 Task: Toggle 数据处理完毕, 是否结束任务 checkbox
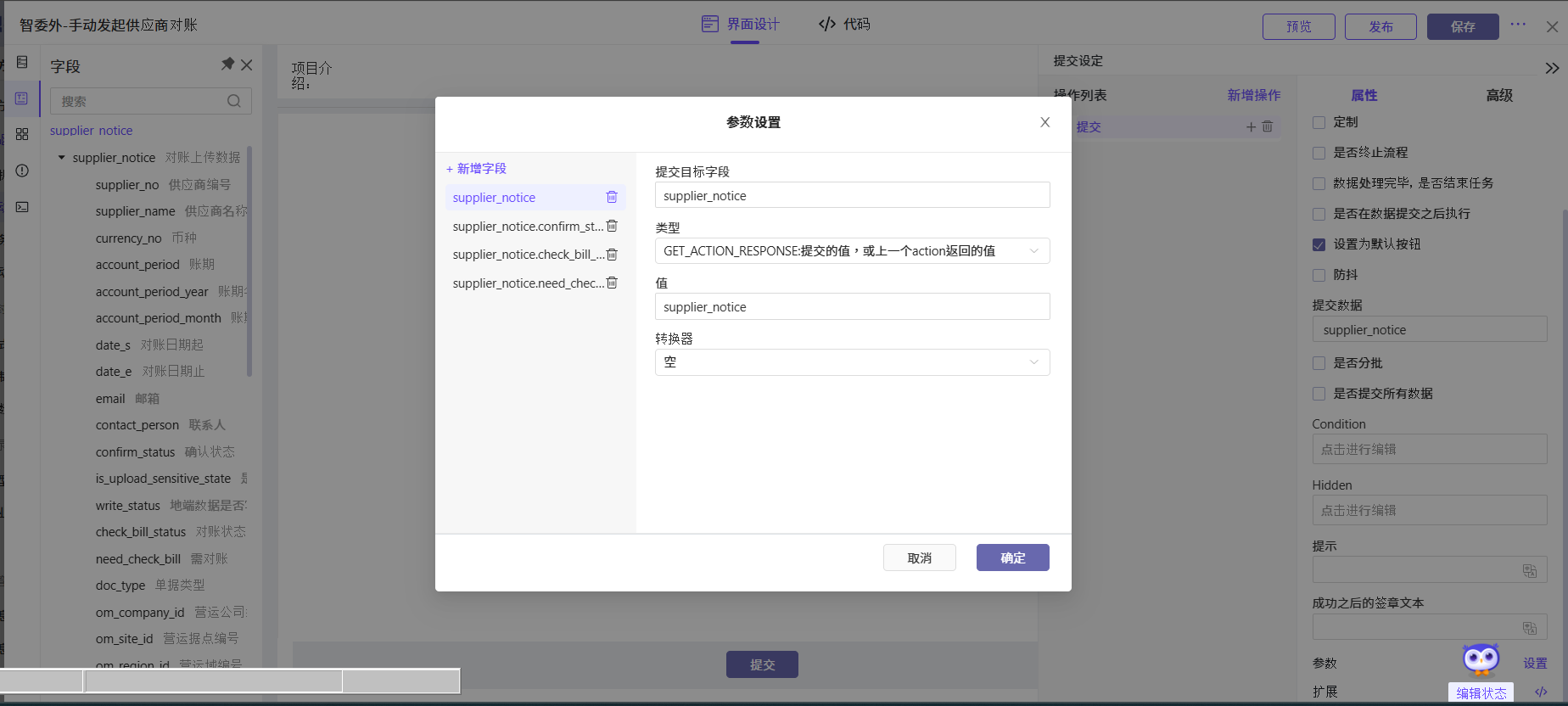[x=1319, y=183]
